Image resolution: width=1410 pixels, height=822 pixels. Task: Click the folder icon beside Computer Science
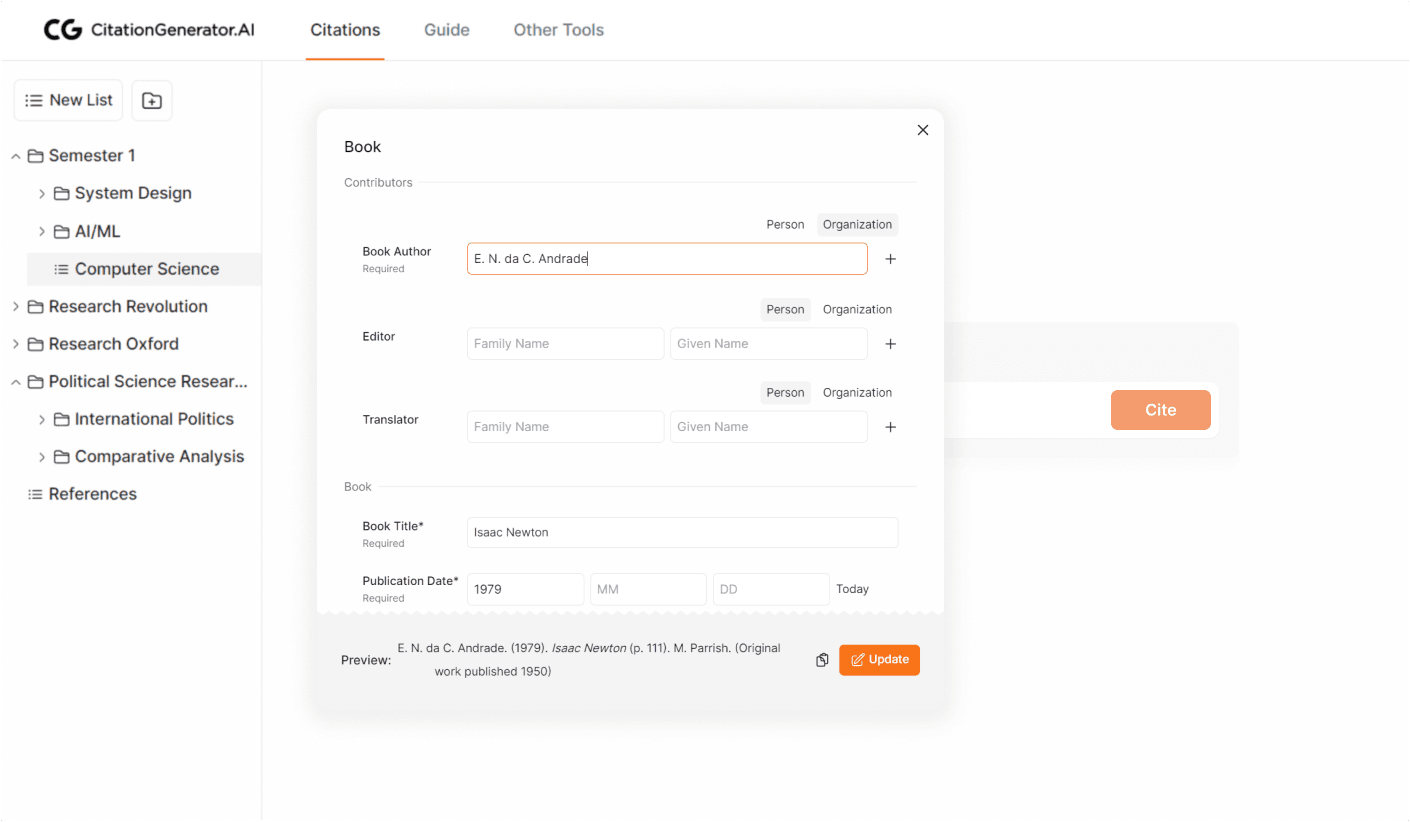click(62, 269)
